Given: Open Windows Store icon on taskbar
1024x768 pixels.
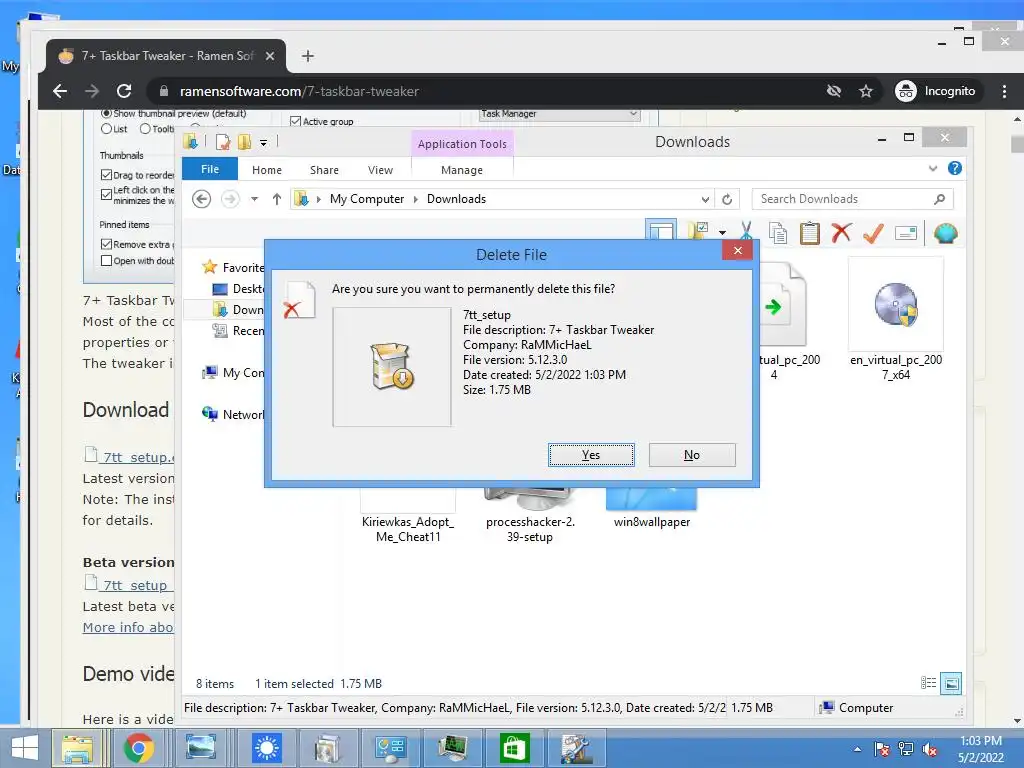Looking at the screenshot, I should 514,748.
